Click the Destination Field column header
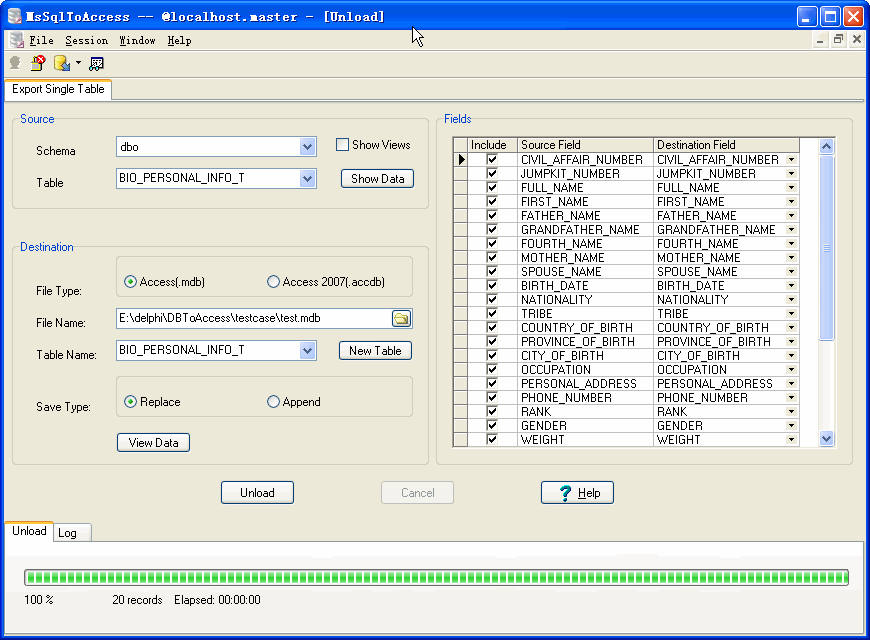Screen dimensions: 870x640 pyautogui.click(x=726, y=145)
